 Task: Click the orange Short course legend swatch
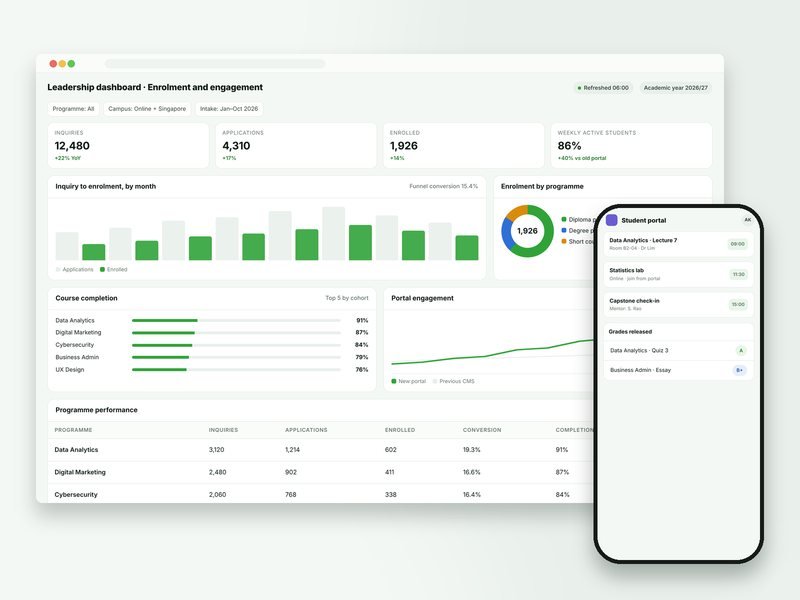[x=564, y=241]
